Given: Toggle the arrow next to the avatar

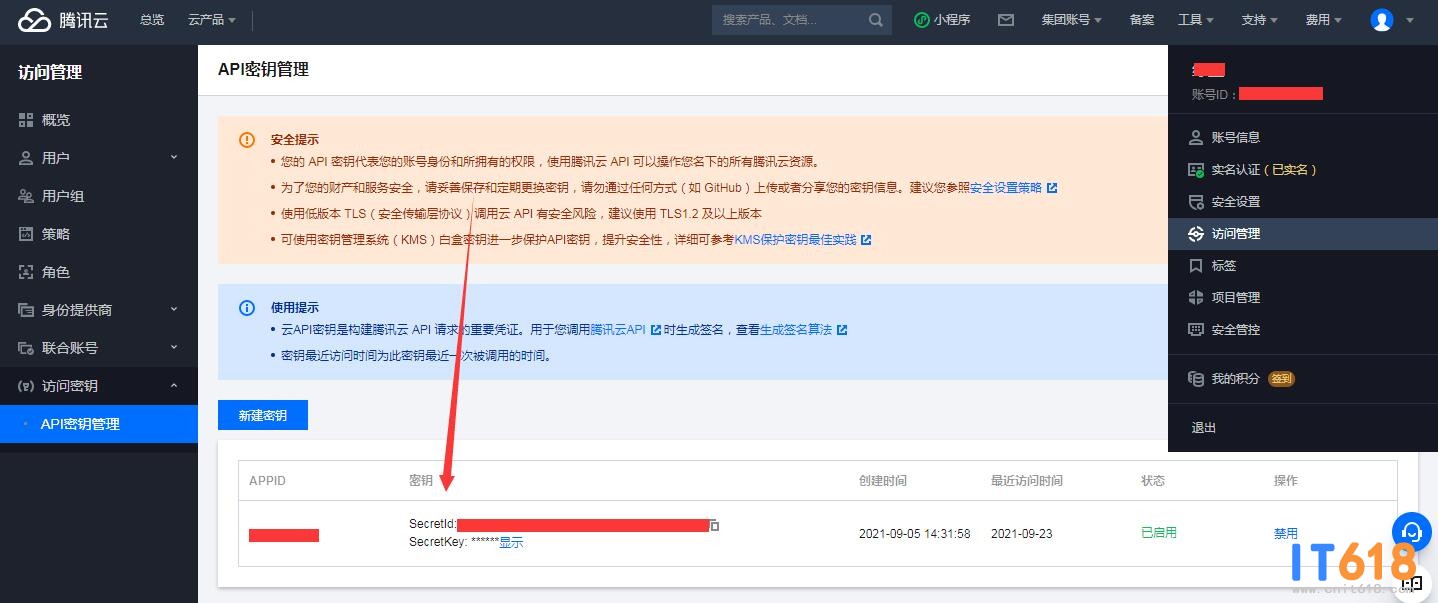Looking at the screenshot, I should [1410, 20].
